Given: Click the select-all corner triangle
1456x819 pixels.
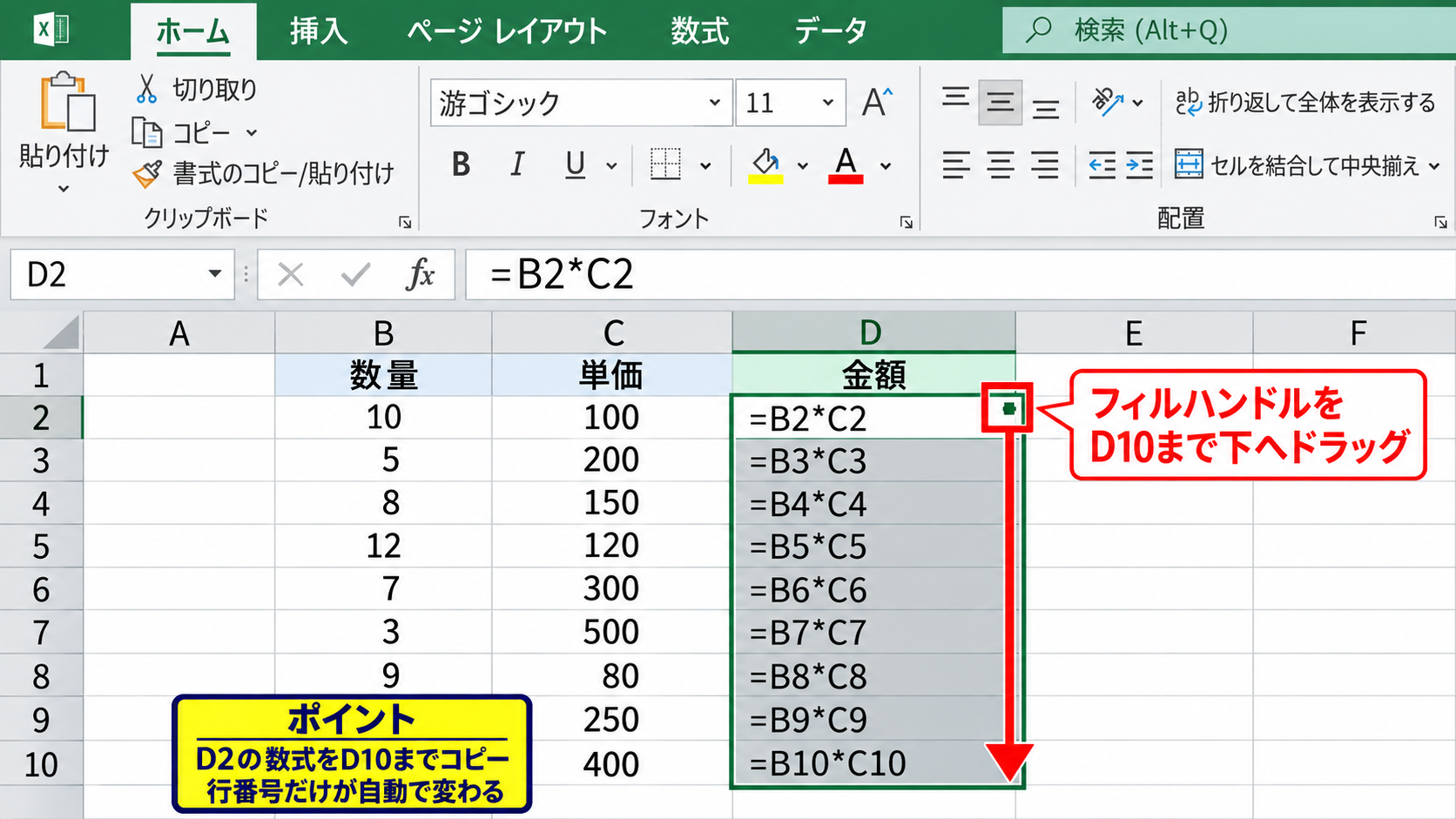Looking at the screenshot, I should [61, 332].
